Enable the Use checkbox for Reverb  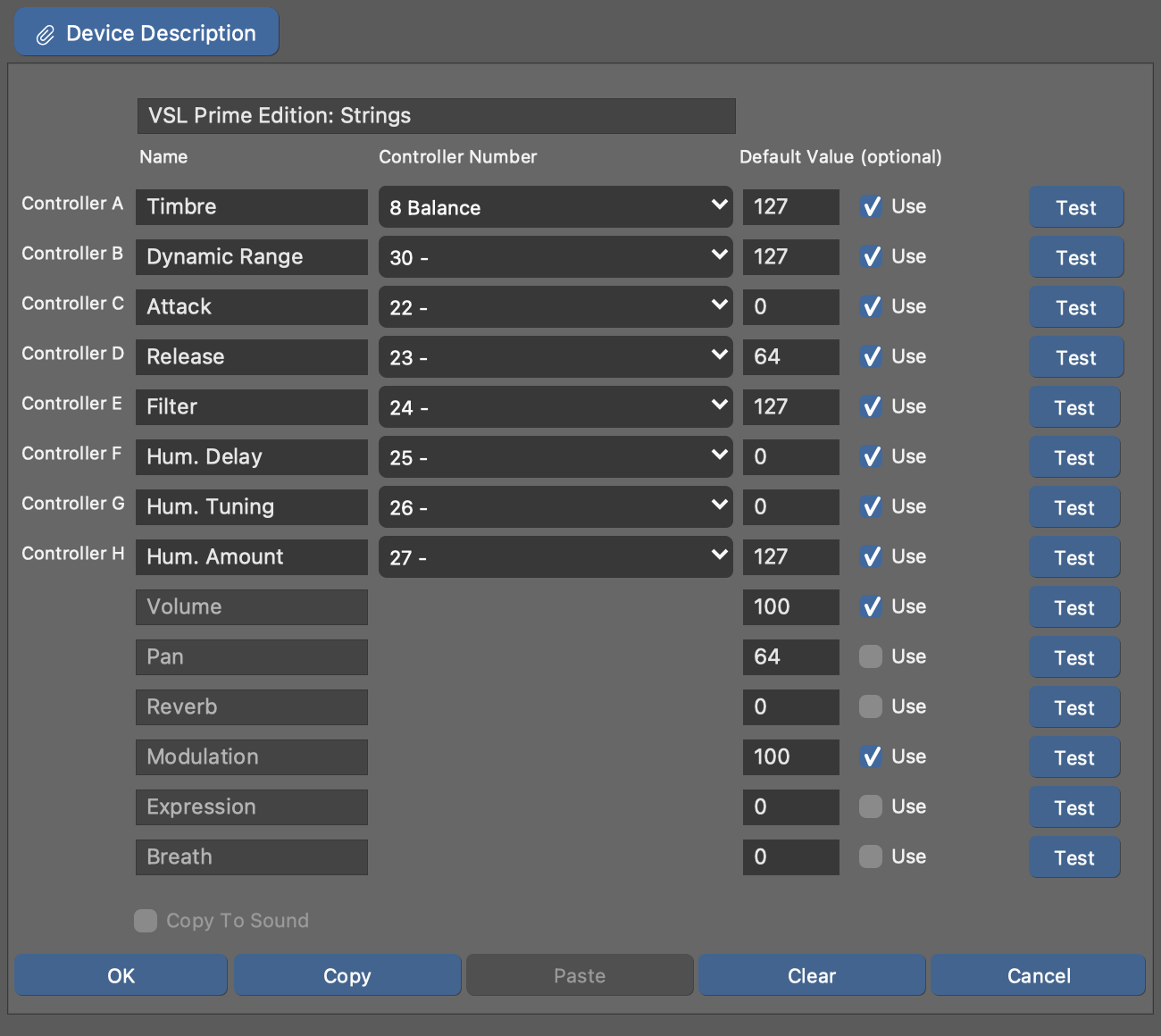click(871, 707)
